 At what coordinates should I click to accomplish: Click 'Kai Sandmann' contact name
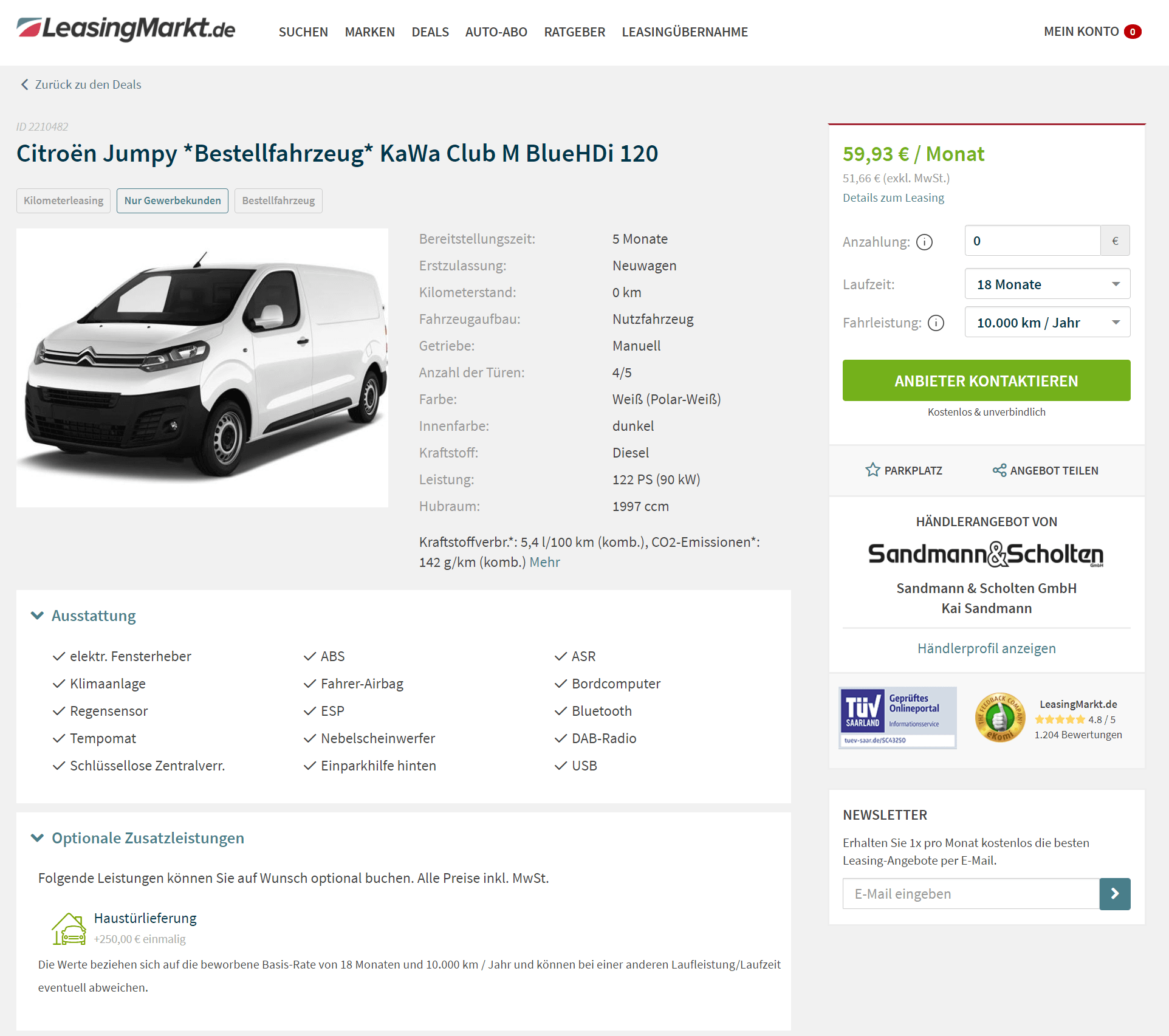986,608
